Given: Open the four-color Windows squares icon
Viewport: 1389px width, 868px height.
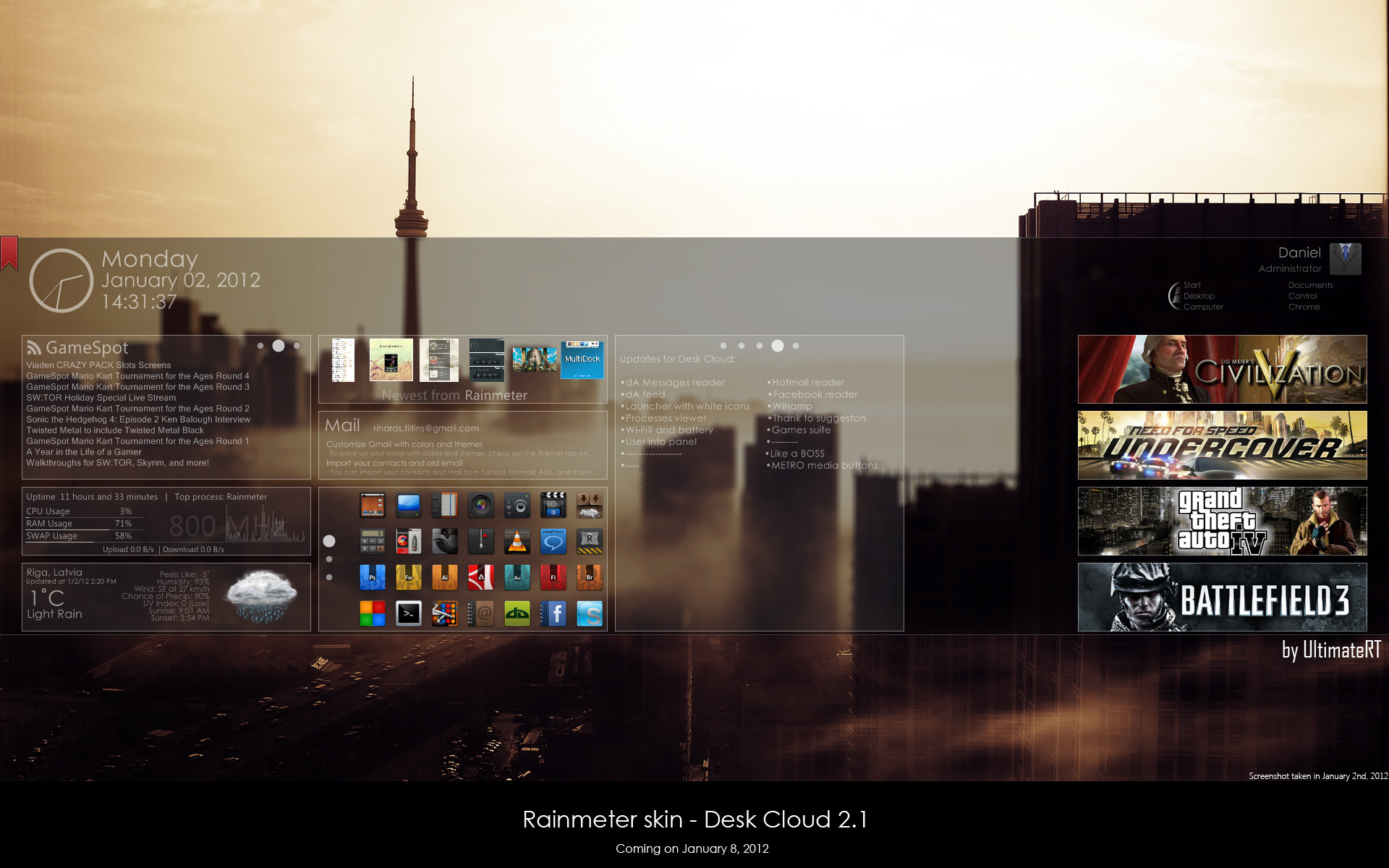Looking at the screenshot, I should [x=373, y=613].
